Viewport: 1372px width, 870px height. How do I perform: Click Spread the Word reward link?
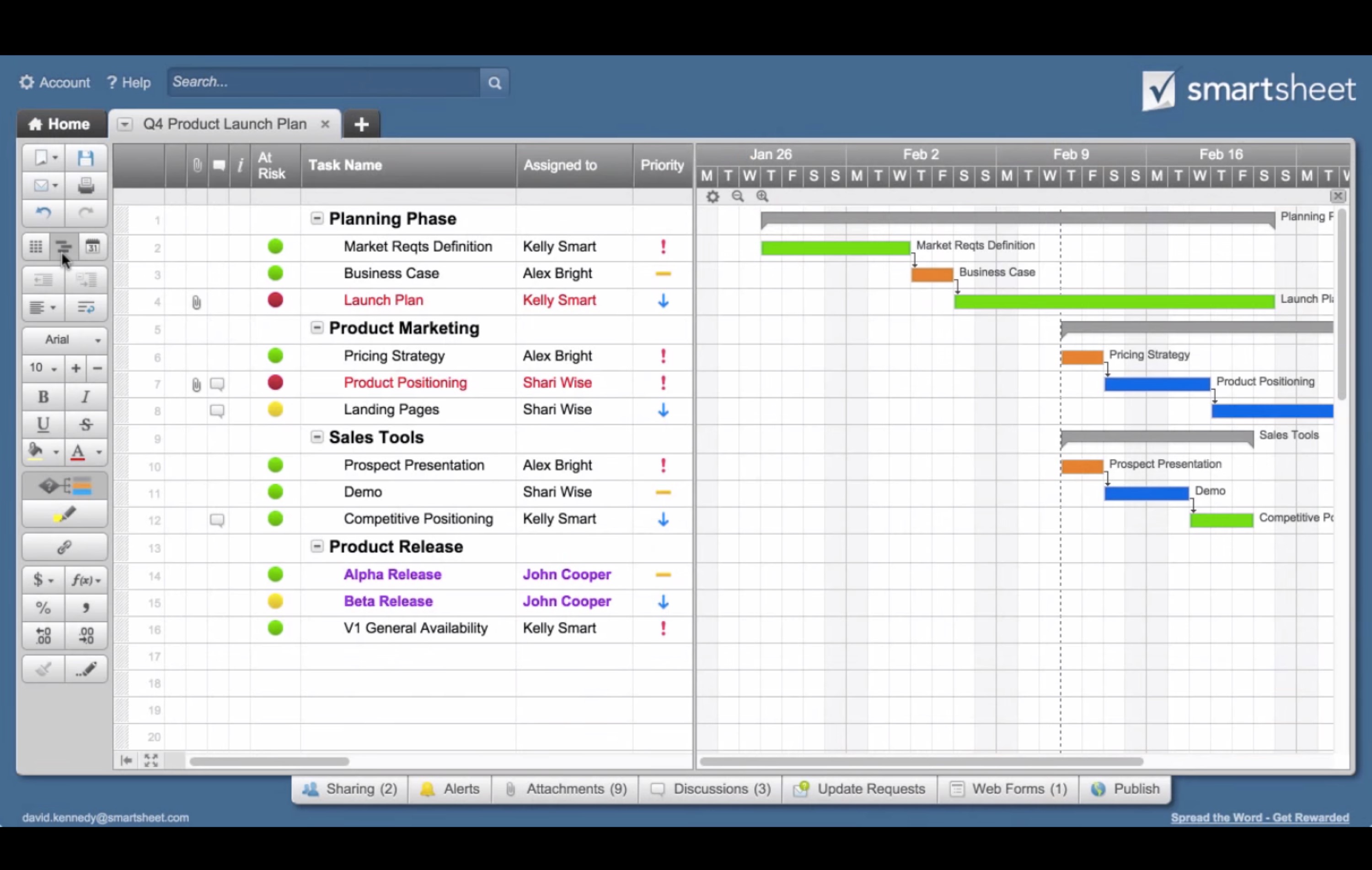tap(1259, 817)
